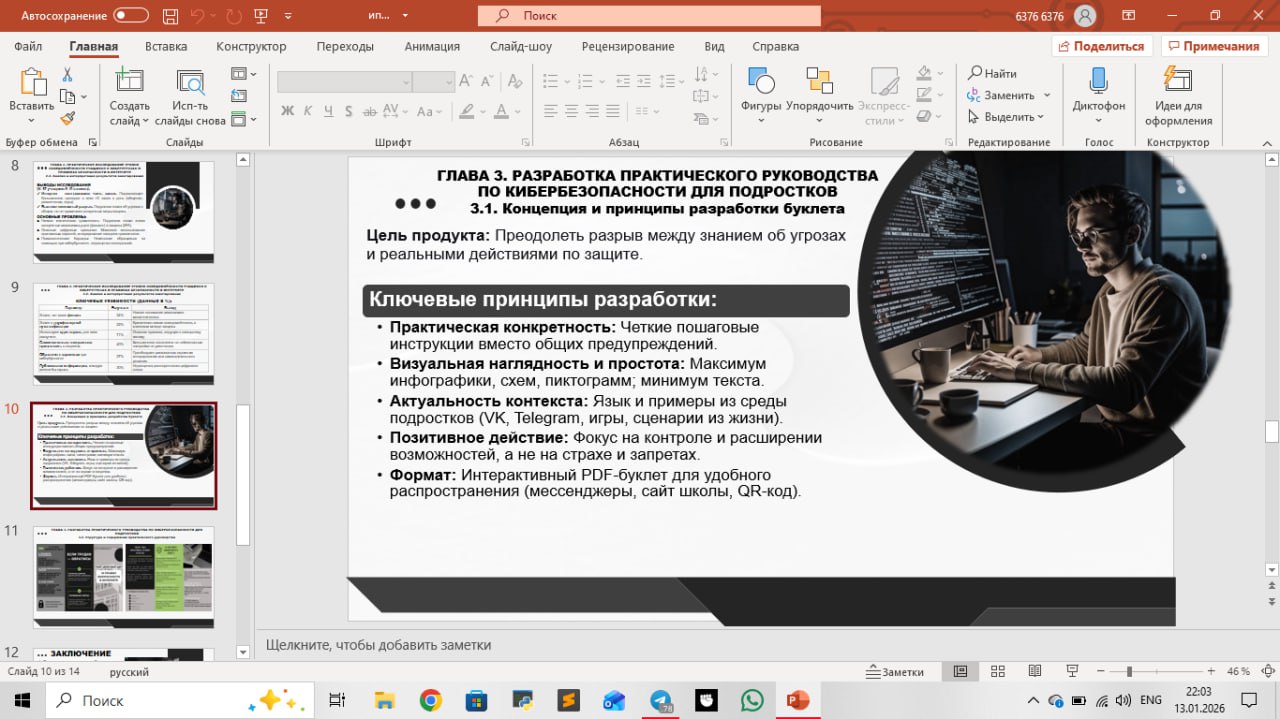Open the font size combo box

[x=435, y=82]
